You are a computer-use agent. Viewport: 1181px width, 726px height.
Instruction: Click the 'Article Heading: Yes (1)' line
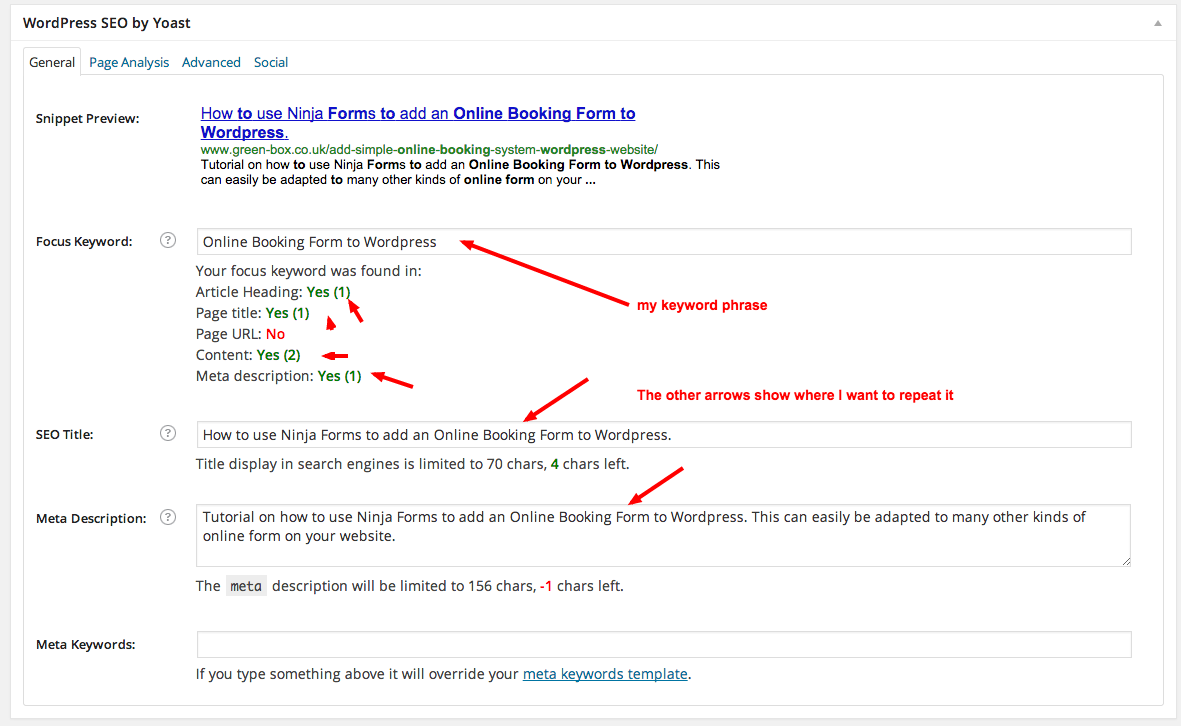(273, 292)
